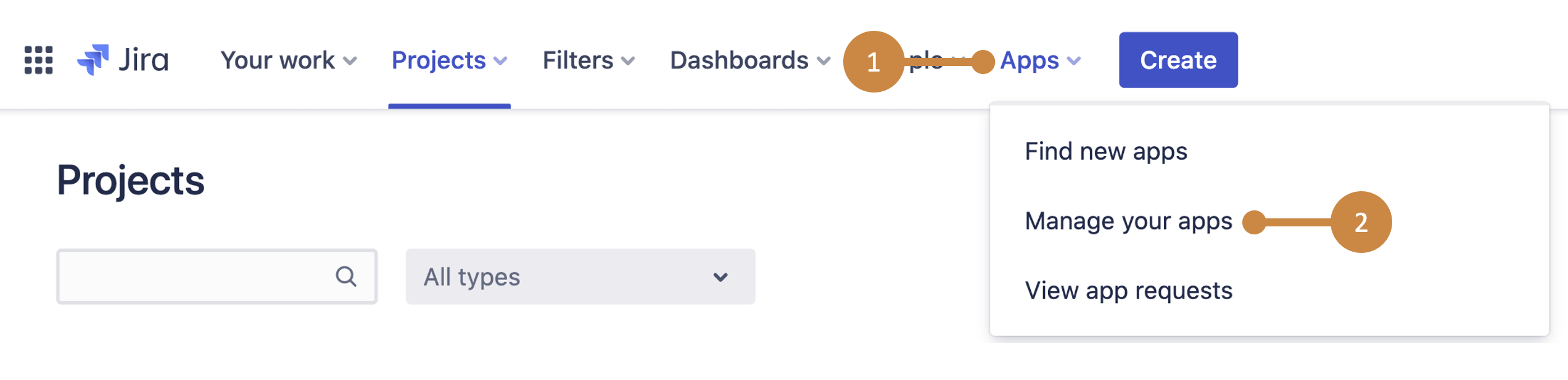Select View app requests
Image resolution: width=1568 pixels, height=380 pixels.
(x=1128, y=291)
